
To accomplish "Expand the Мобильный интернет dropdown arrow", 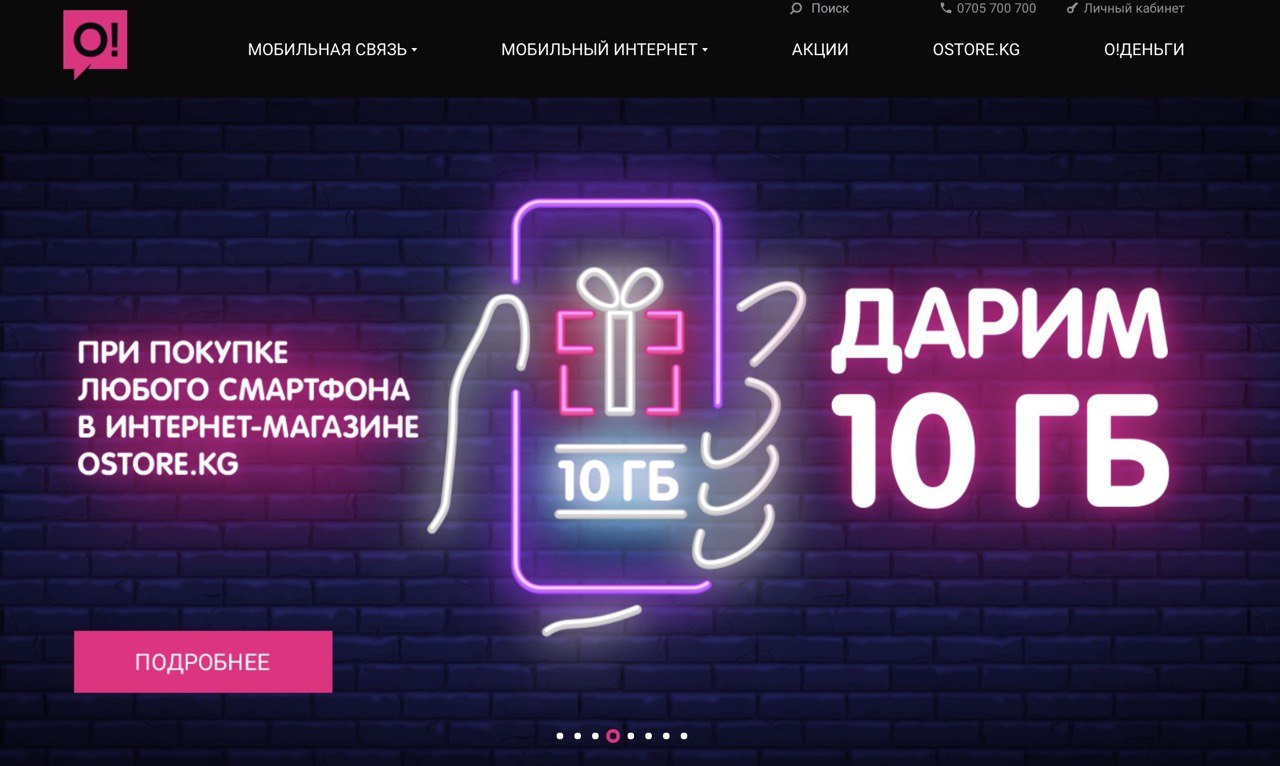I will (x=704, y=50).
